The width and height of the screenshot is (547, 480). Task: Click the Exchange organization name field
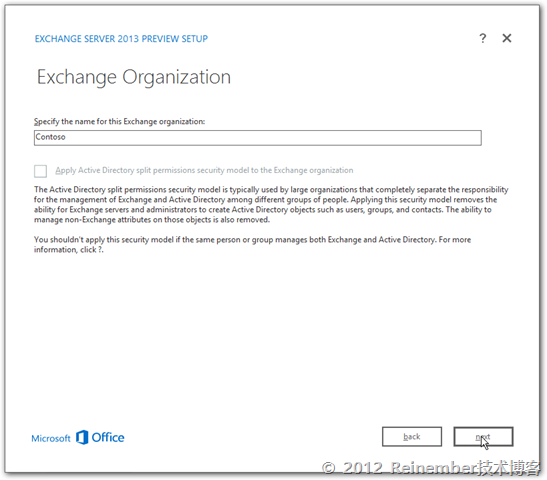click(x=258, y=137)
